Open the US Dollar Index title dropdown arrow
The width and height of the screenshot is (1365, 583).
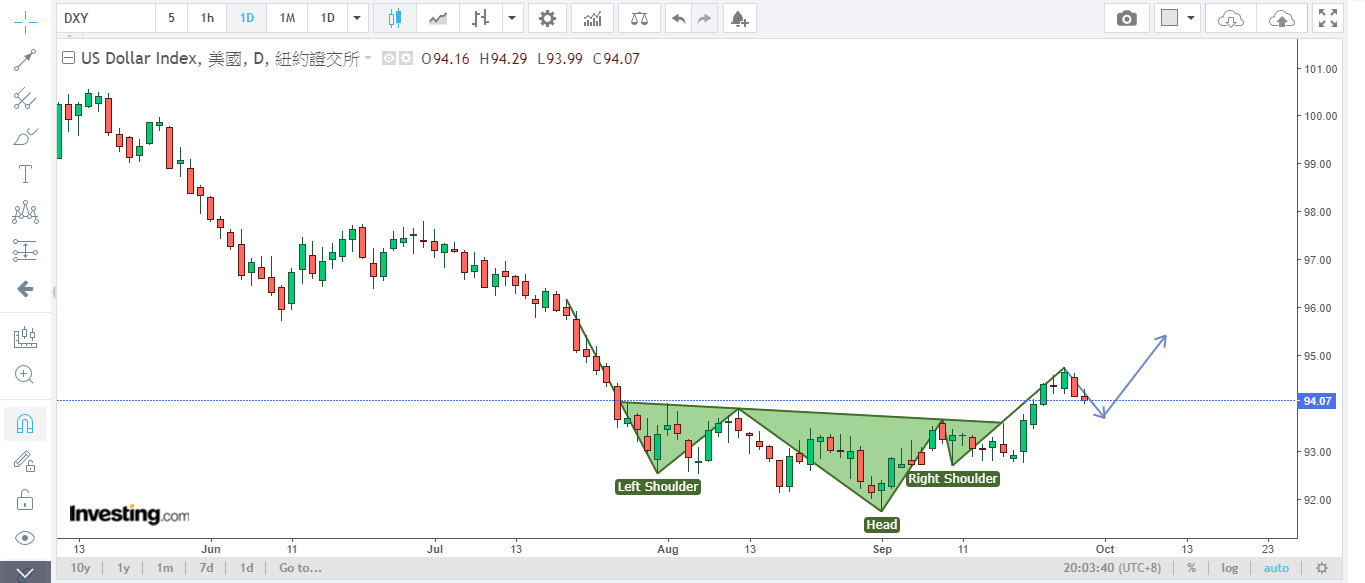click(x=368, y=58)
